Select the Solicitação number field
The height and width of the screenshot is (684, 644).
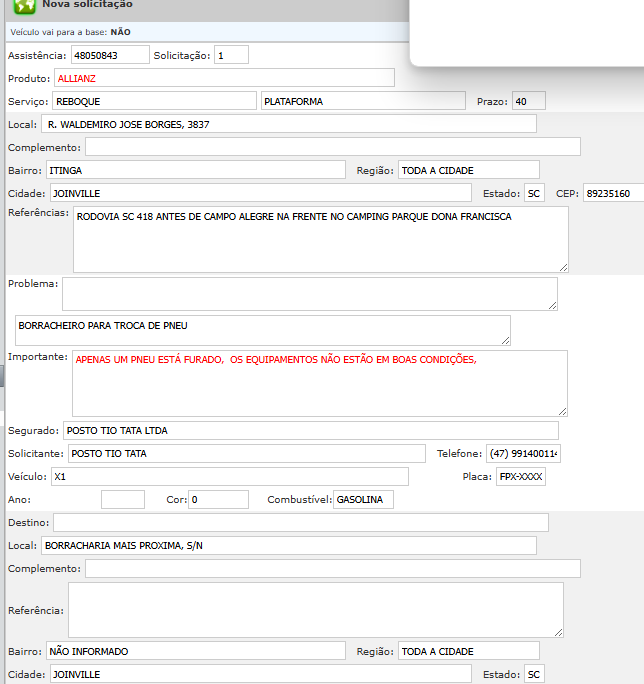232,55
